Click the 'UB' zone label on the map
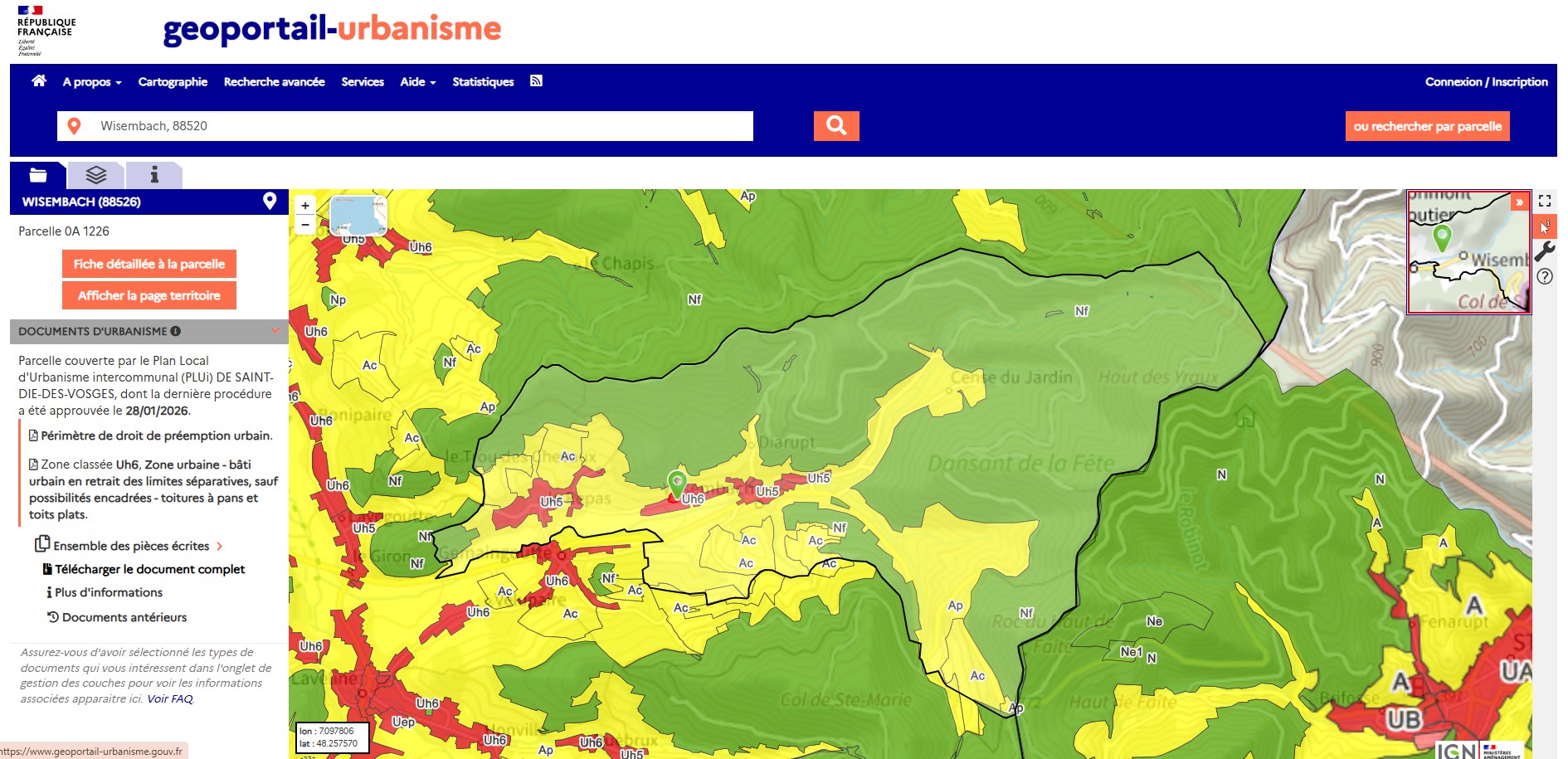Image resolution: width=1568 pixels, height=759 pixels. [1403, 718]
